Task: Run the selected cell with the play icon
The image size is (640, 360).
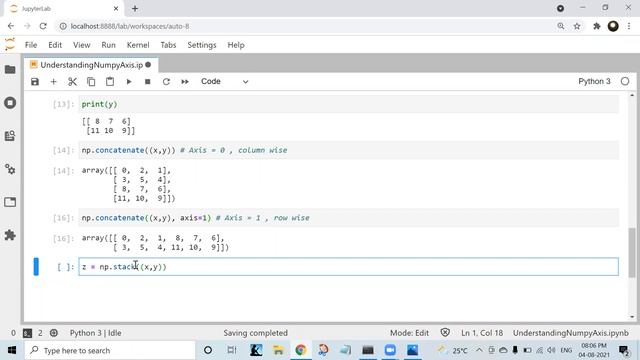Action: pyautogui.click(x=129, y=82)
